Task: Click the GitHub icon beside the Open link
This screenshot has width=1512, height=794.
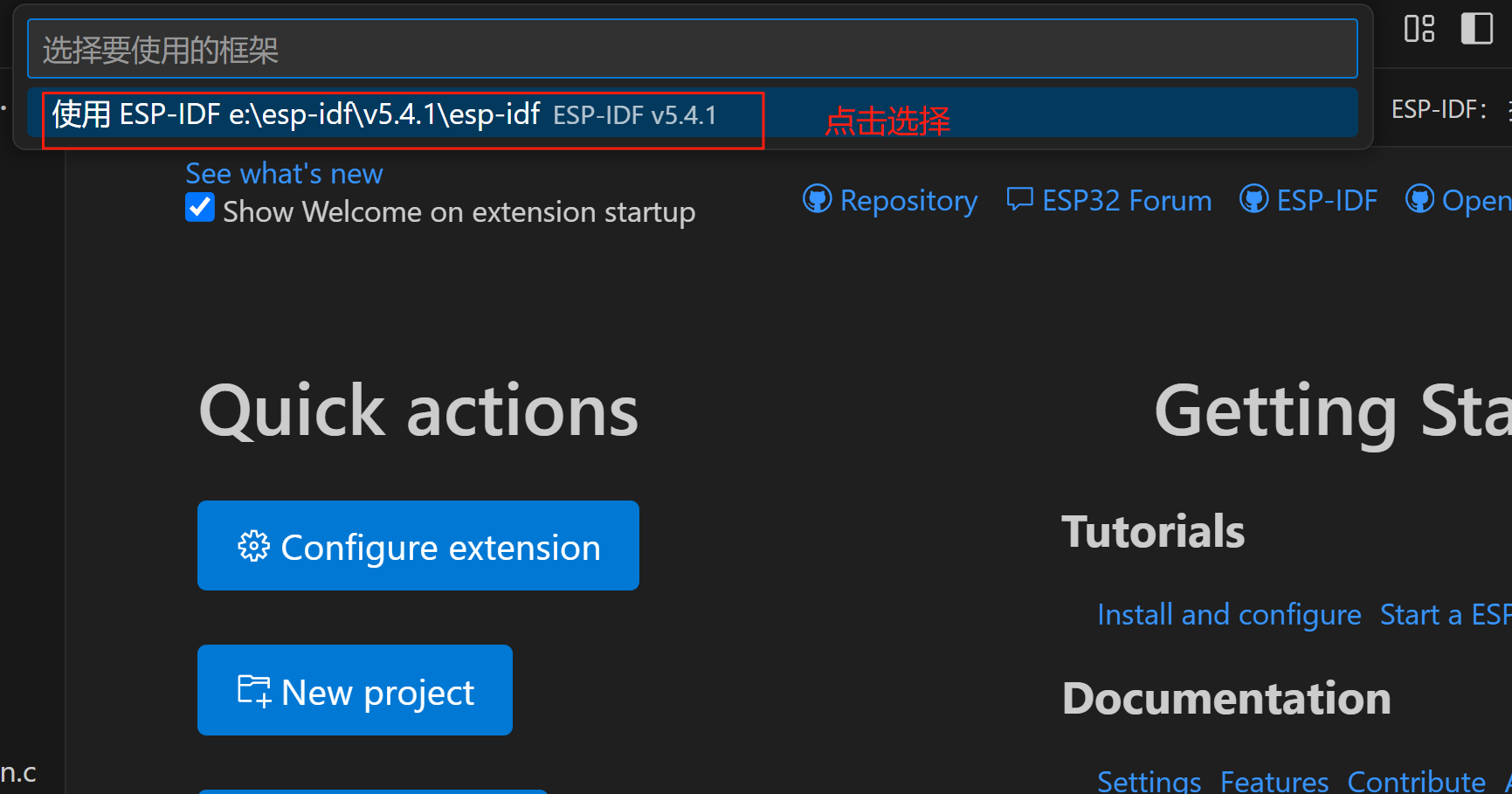Action: tap(1420, 199)
